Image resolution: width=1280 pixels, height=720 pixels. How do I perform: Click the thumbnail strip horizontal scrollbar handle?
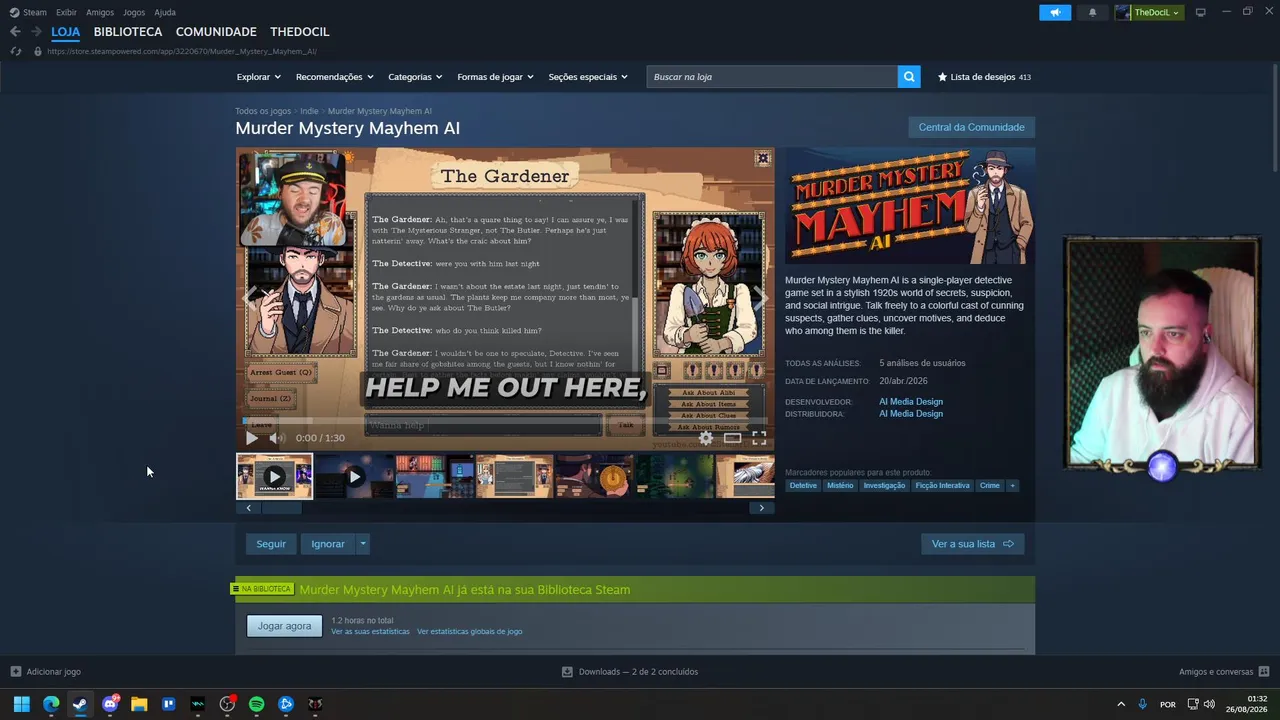click(281, 508)
